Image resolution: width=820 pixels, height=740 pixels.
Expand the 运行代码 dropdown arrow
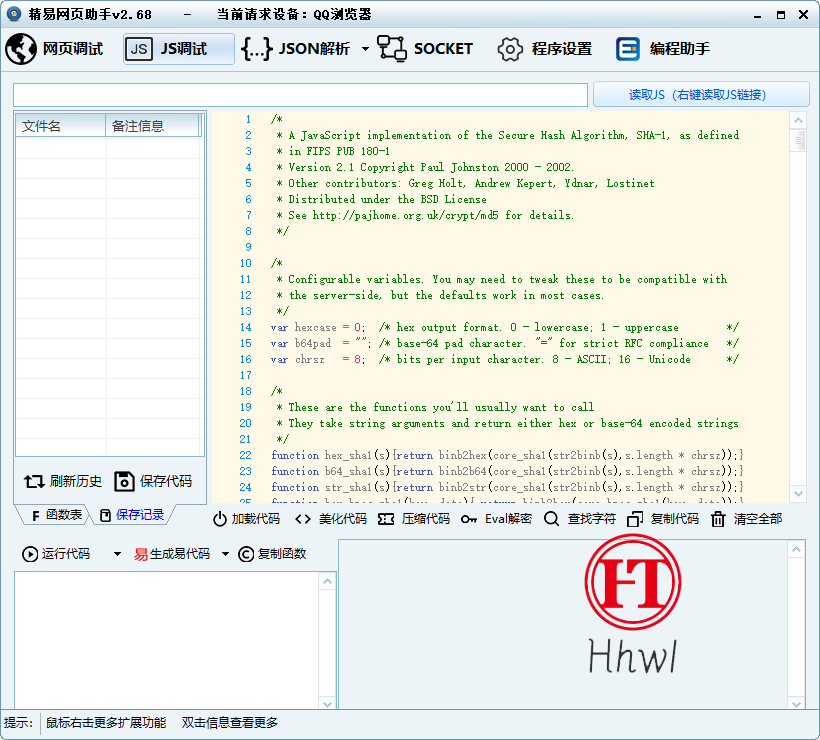117,554
